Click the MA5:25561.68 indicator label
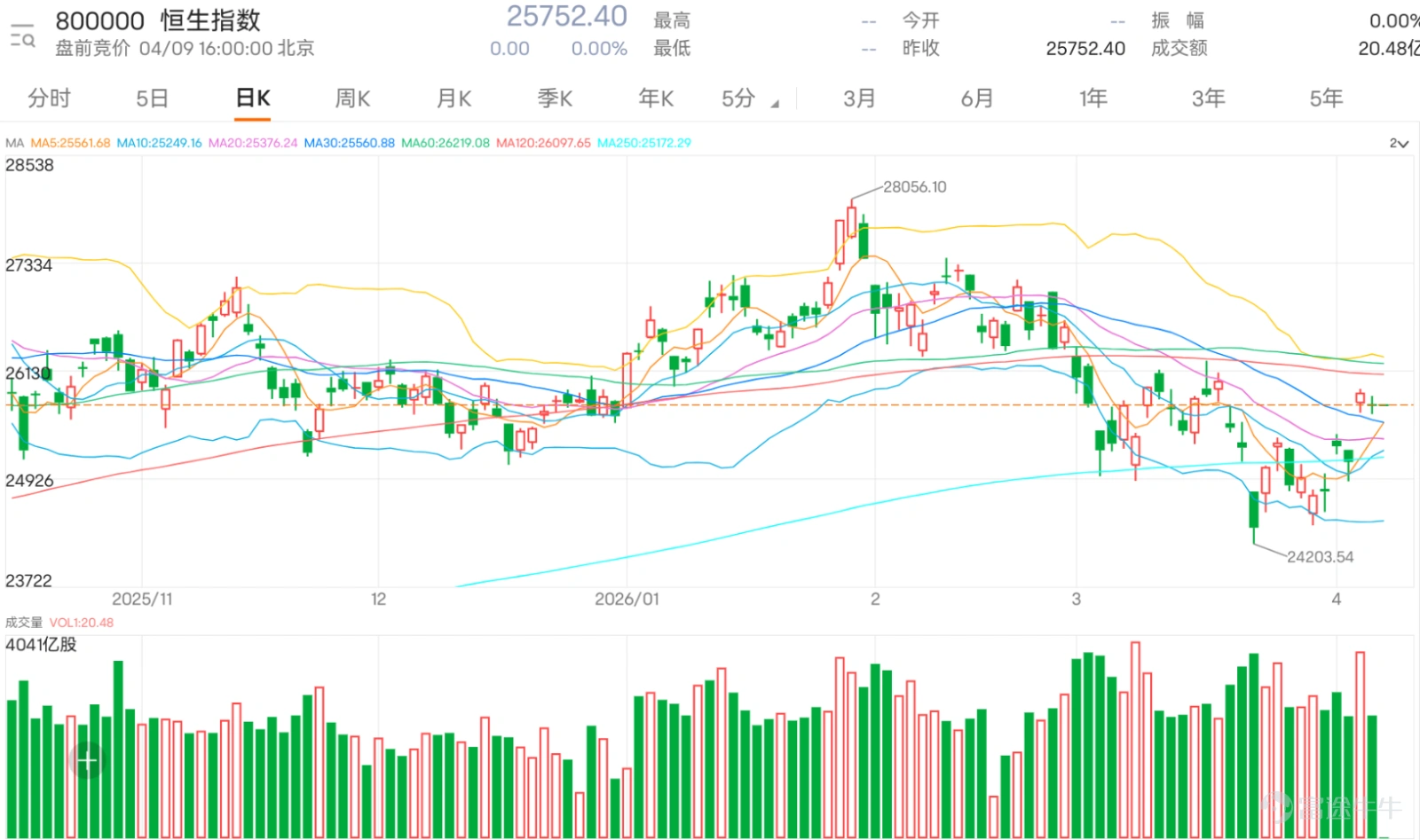 pyautogui.click(x=70, y=143)
